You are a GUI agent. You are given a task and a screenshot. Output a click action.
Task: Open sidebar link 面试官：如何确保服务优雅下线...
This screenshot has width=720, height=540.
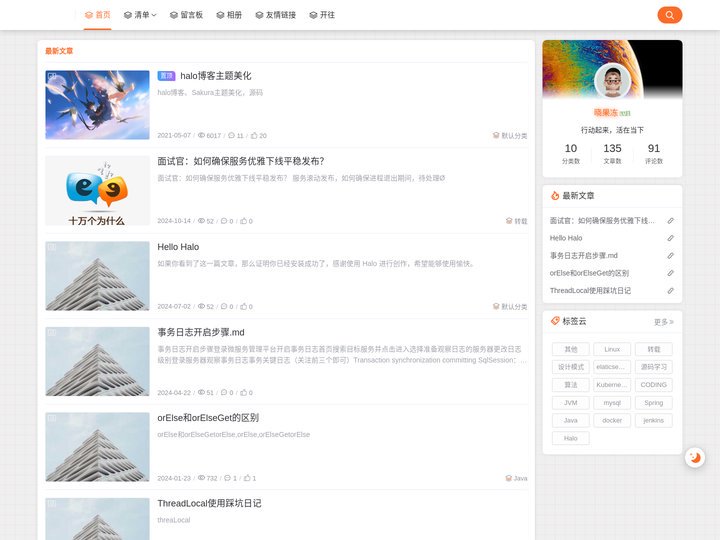(602, 221)
